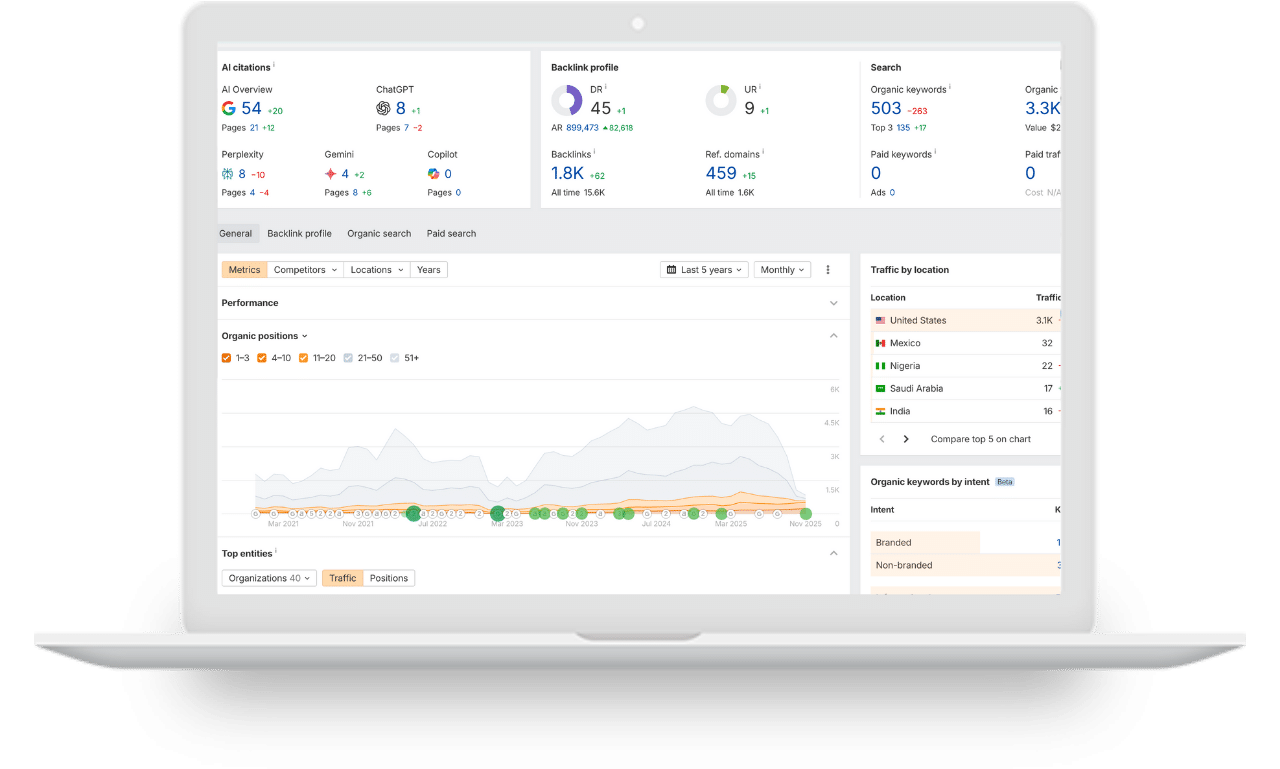Uncheck the 1–3 positions checkbox
1280x769 pixels.
(226, 357)
